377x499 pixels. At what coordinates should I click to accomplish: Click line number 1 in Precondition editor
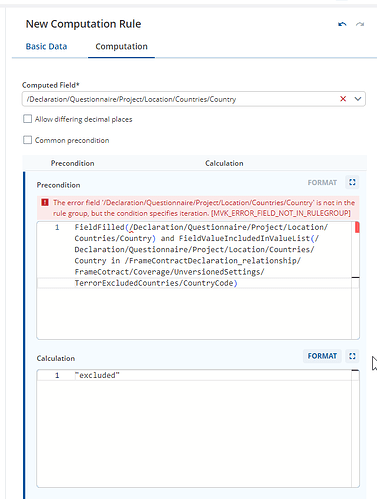click(x=57, y=227)
